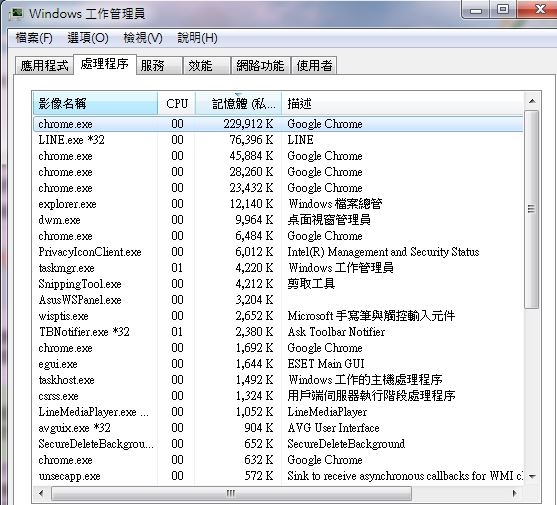
Task: Select the chrome.exe 23,432 K row
Action: 278,188
